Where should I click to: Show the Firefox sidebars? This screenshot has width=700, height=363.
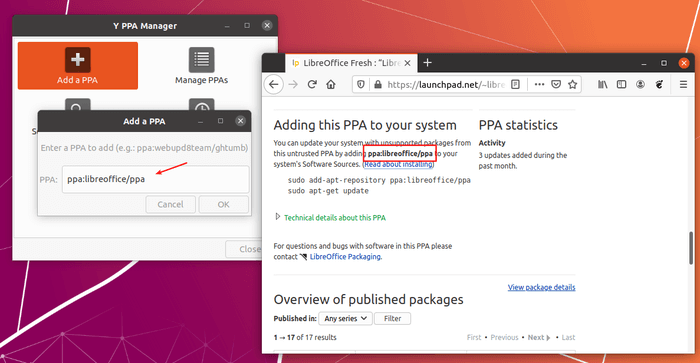click(621, 84)
